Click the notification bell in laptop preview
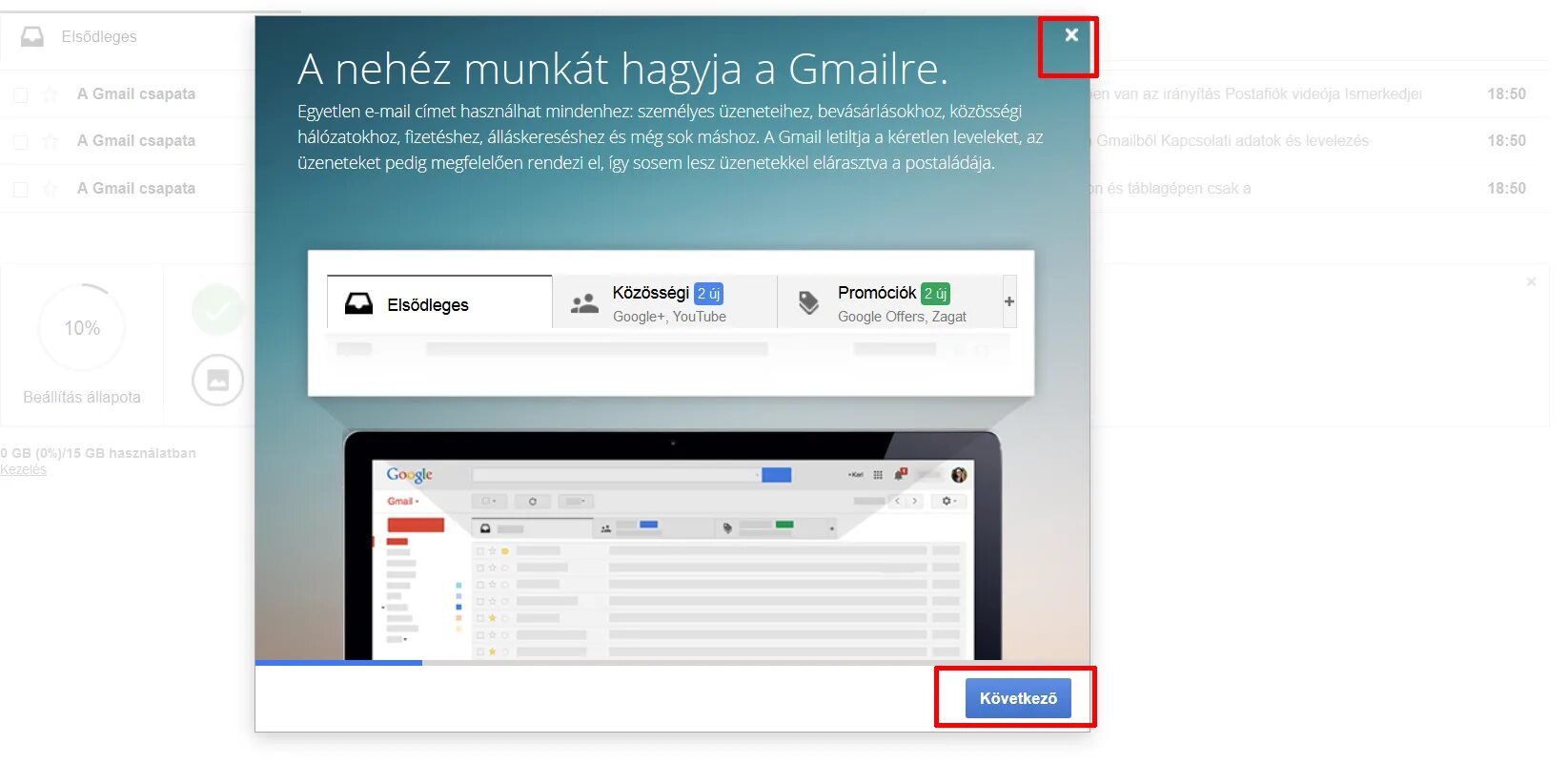The height and width of the screenshot is (764, 1568). point(900,473)
